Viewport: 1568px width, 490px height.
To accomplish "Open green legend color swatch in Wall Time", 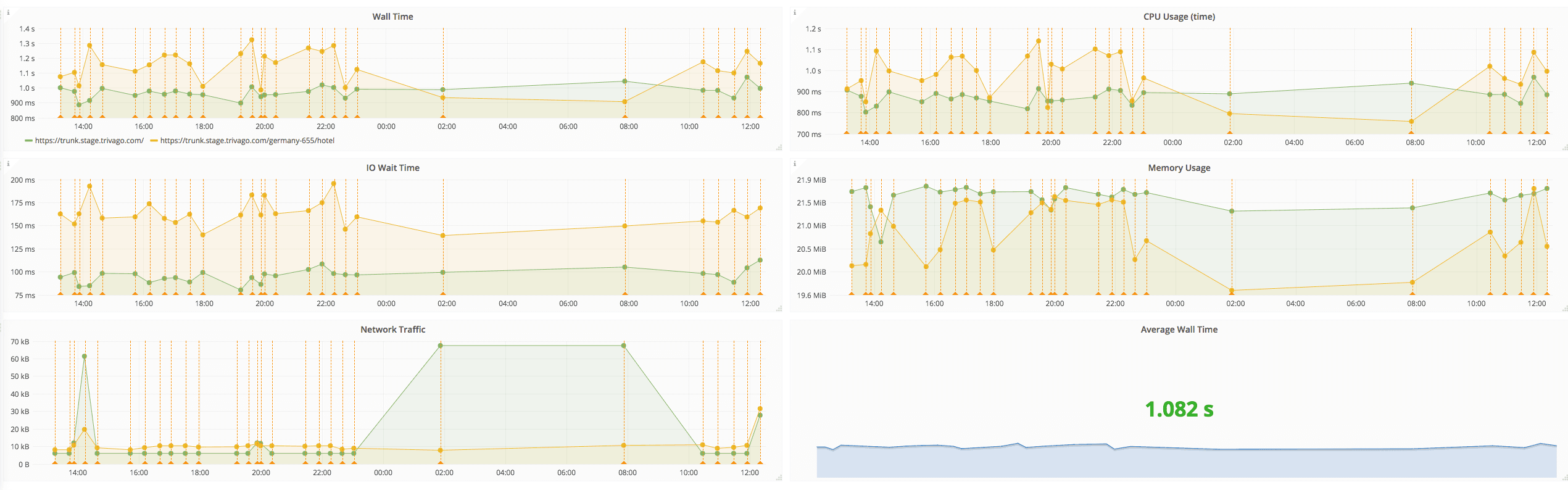I will coord(28,141).
